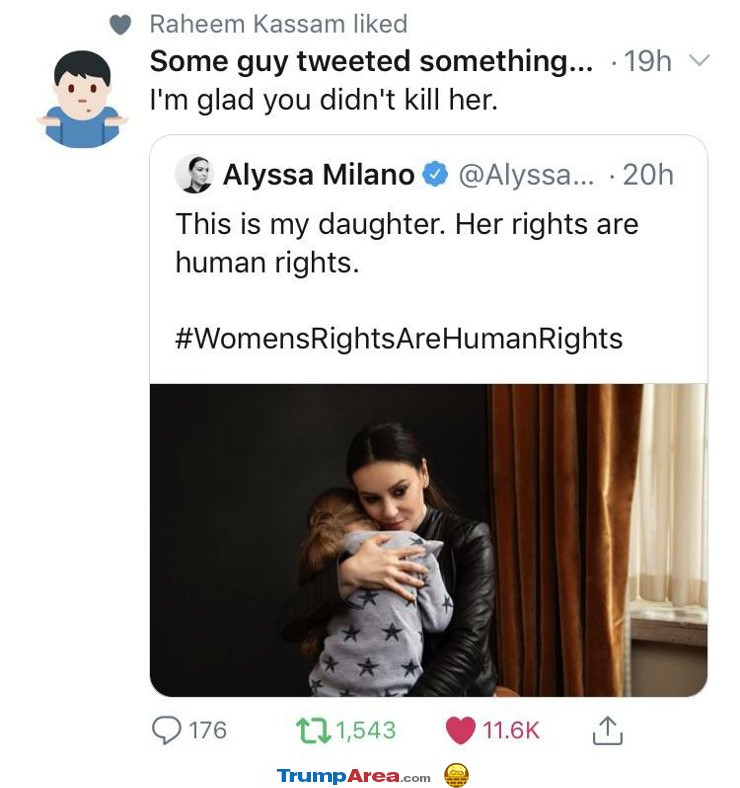The image size is (740, 788).
Task: Click the reply speech bubble icon
Action: [x=166, y=730]
